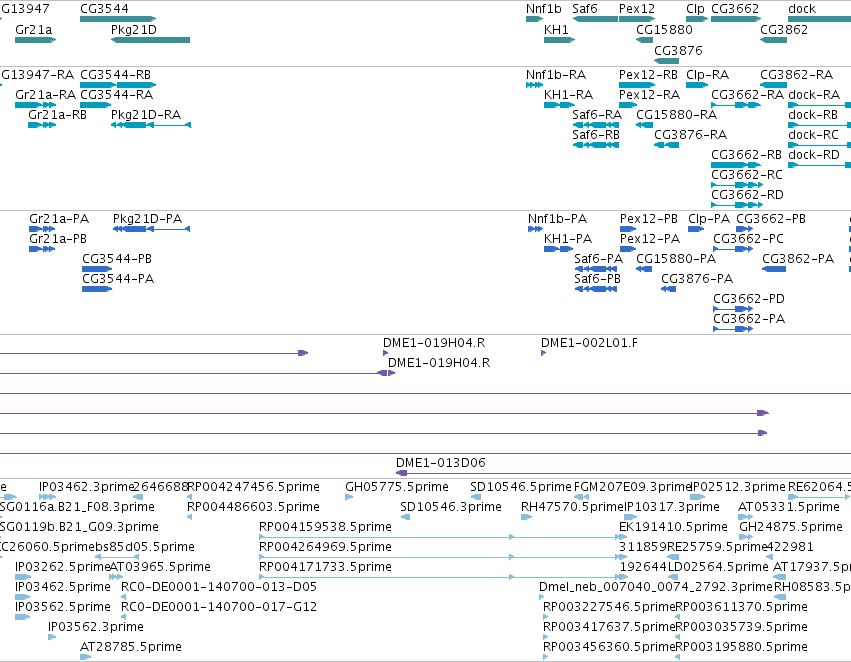Click the Clp gene label
The width and height of the screenshot is (851, 662).
(x=695, y=9)
